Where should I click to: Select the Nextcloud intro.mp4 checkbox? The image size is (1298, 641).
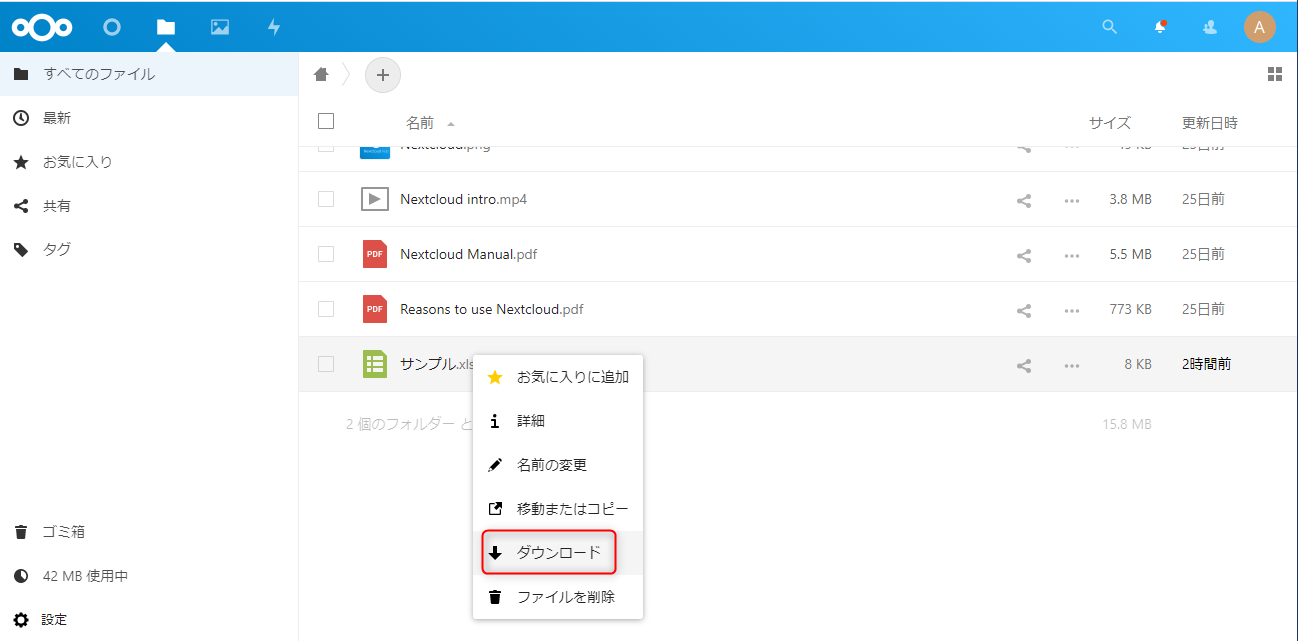tap(326, 199)
